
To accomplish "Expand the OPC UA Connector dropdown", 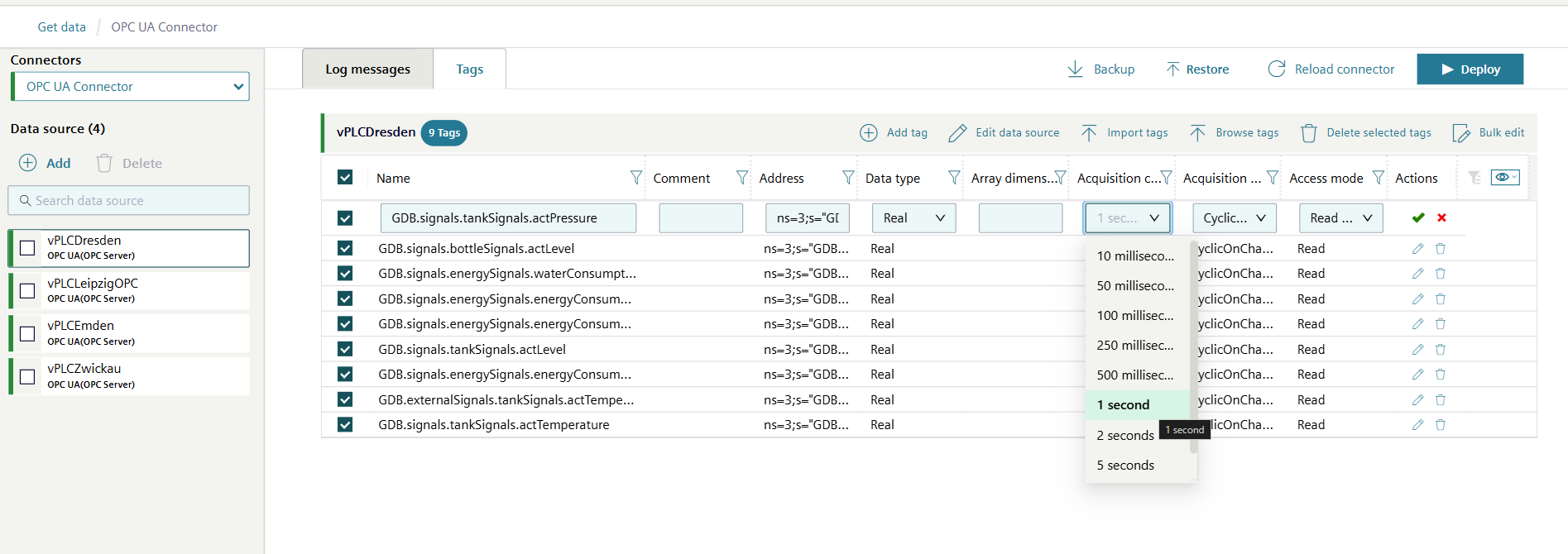I will [x=131, y=87].
